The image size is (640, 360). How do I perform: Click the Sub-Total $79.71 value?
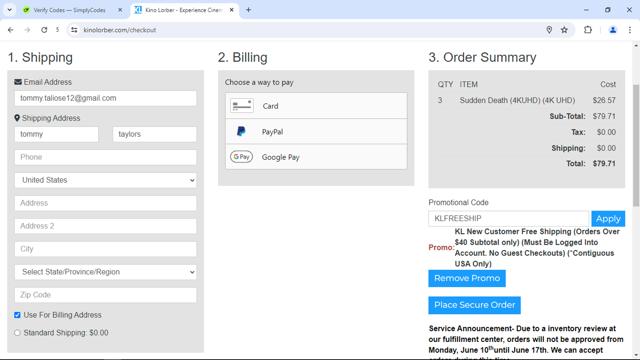pyautogui.click(x=604, y=116)
